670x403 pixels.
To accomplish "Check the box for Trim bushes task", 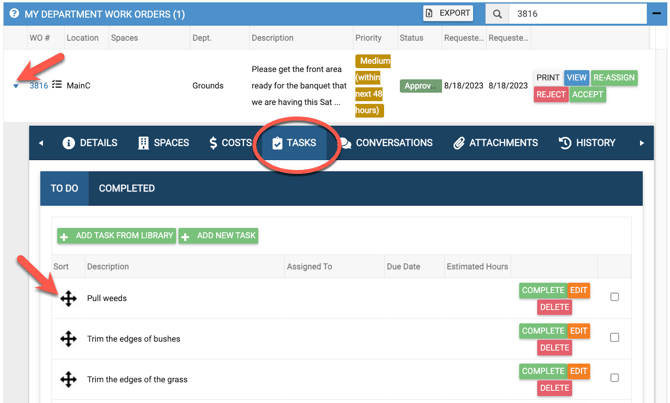I will [x=614, y=338].
